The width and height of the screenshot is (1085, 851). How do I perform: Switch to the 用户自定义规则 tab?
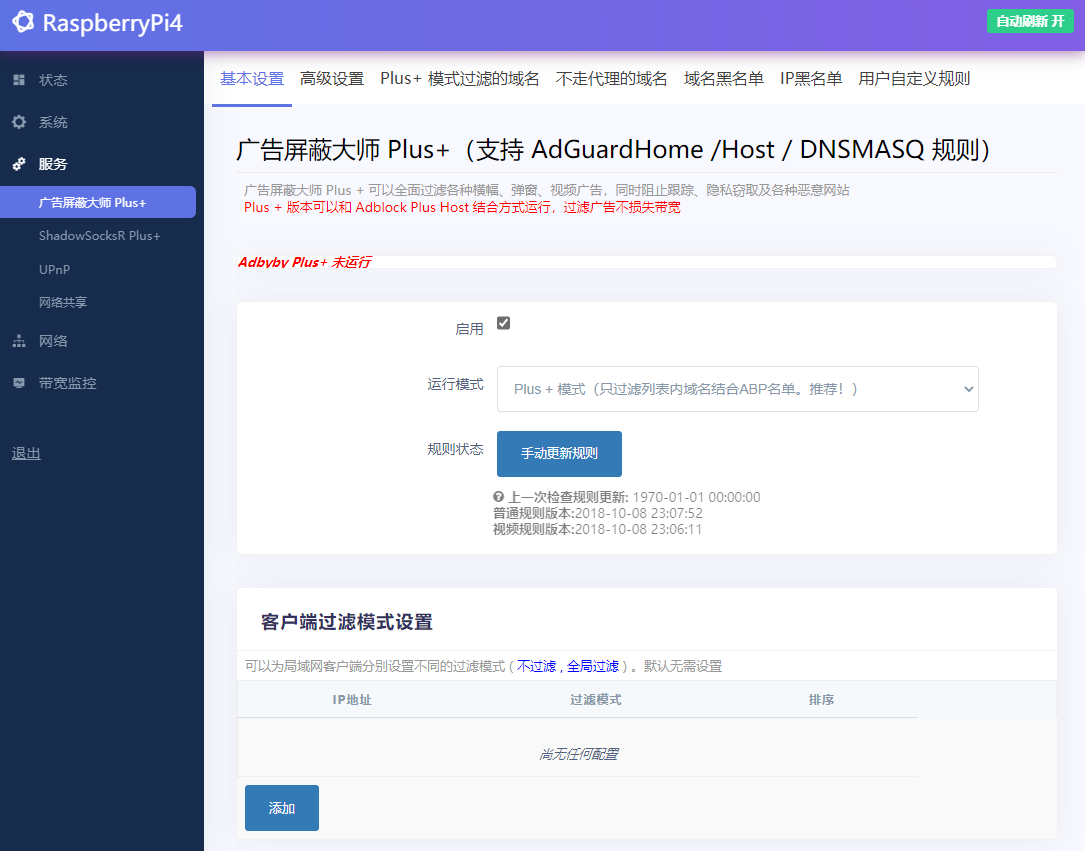(913, 78)
